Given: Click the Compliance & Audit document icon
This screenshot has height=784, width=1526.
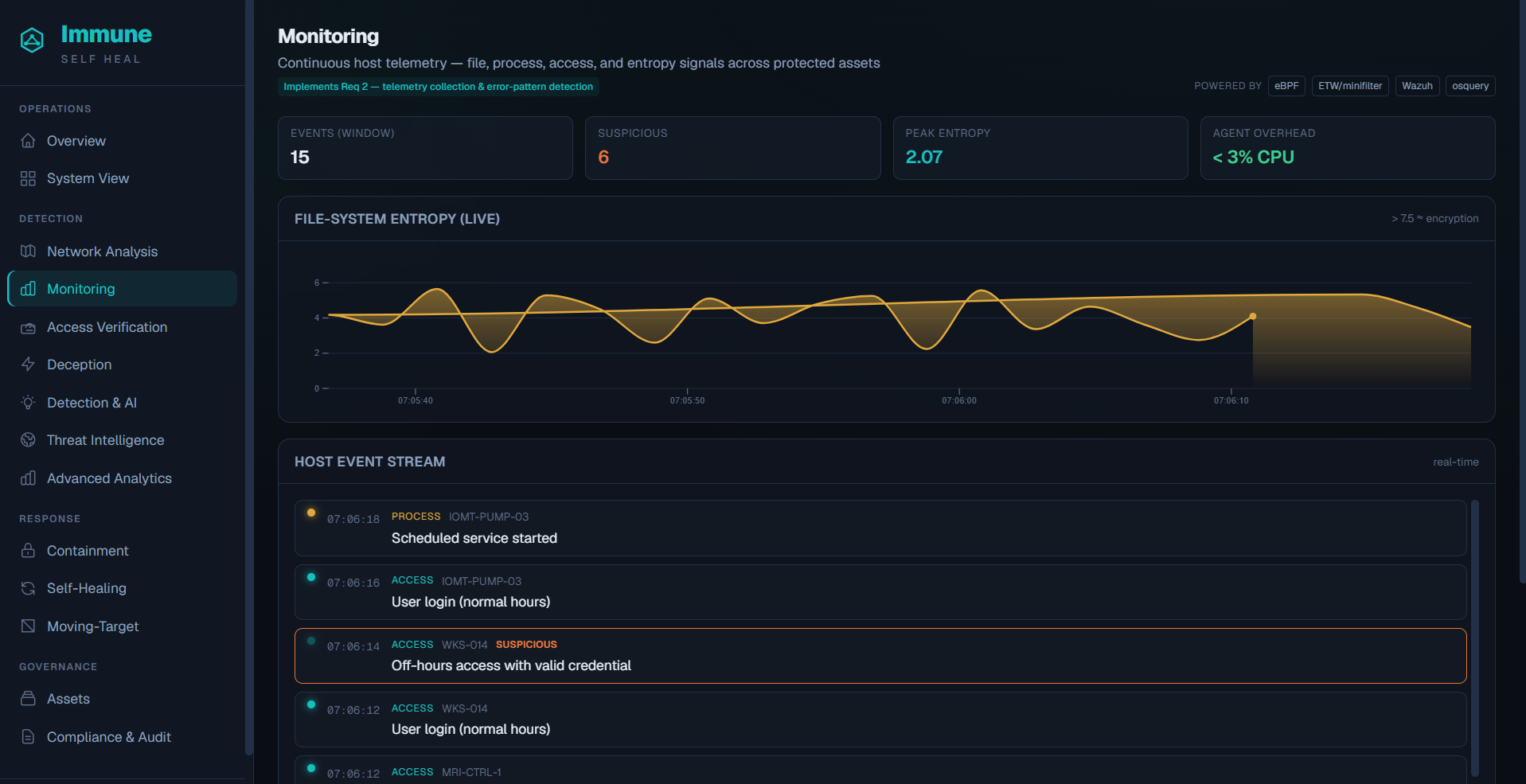Looking at the screenshot, I should click(x=28, y=737).
